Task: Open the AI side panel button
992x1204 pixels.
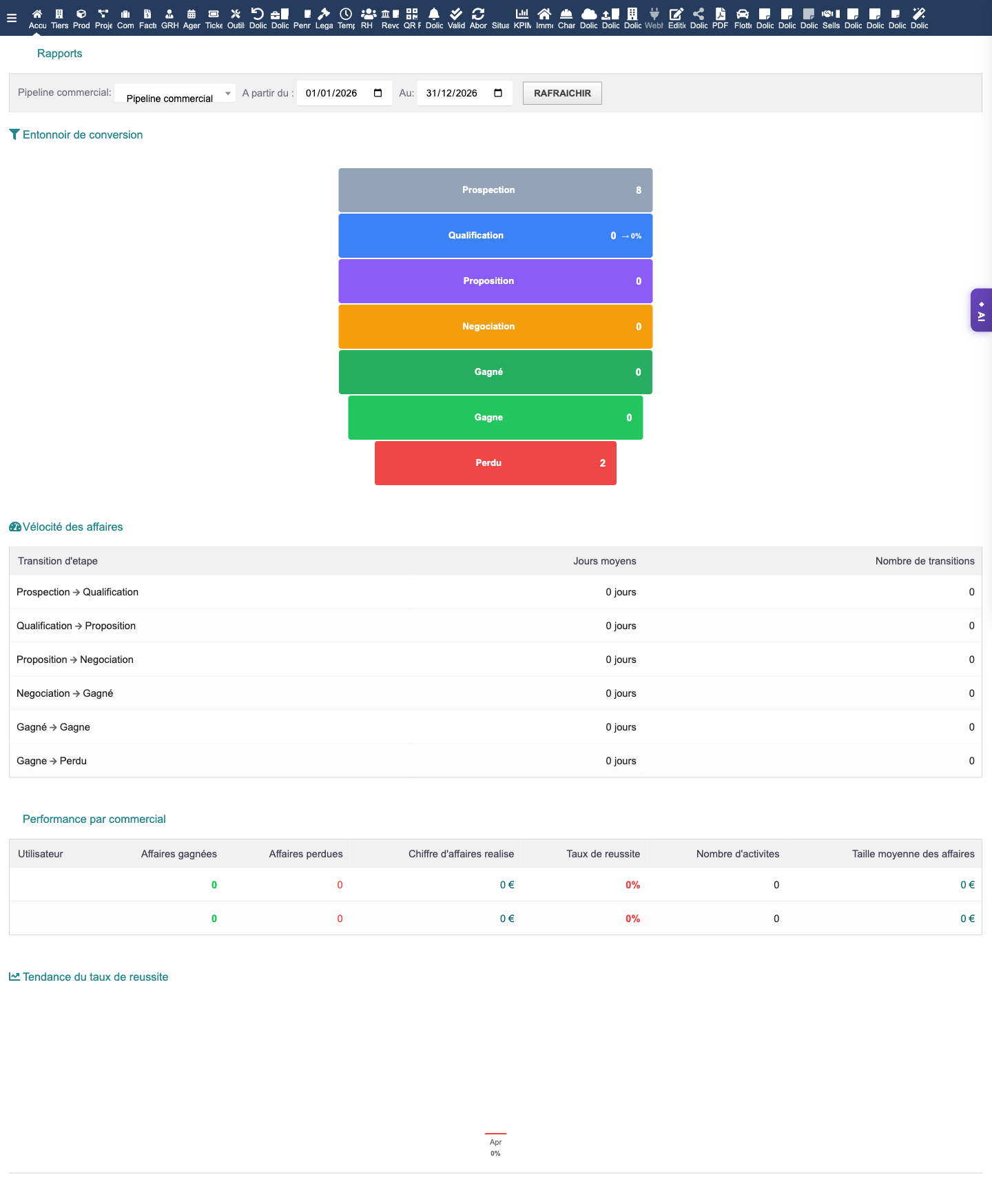Action: point(981,310)
